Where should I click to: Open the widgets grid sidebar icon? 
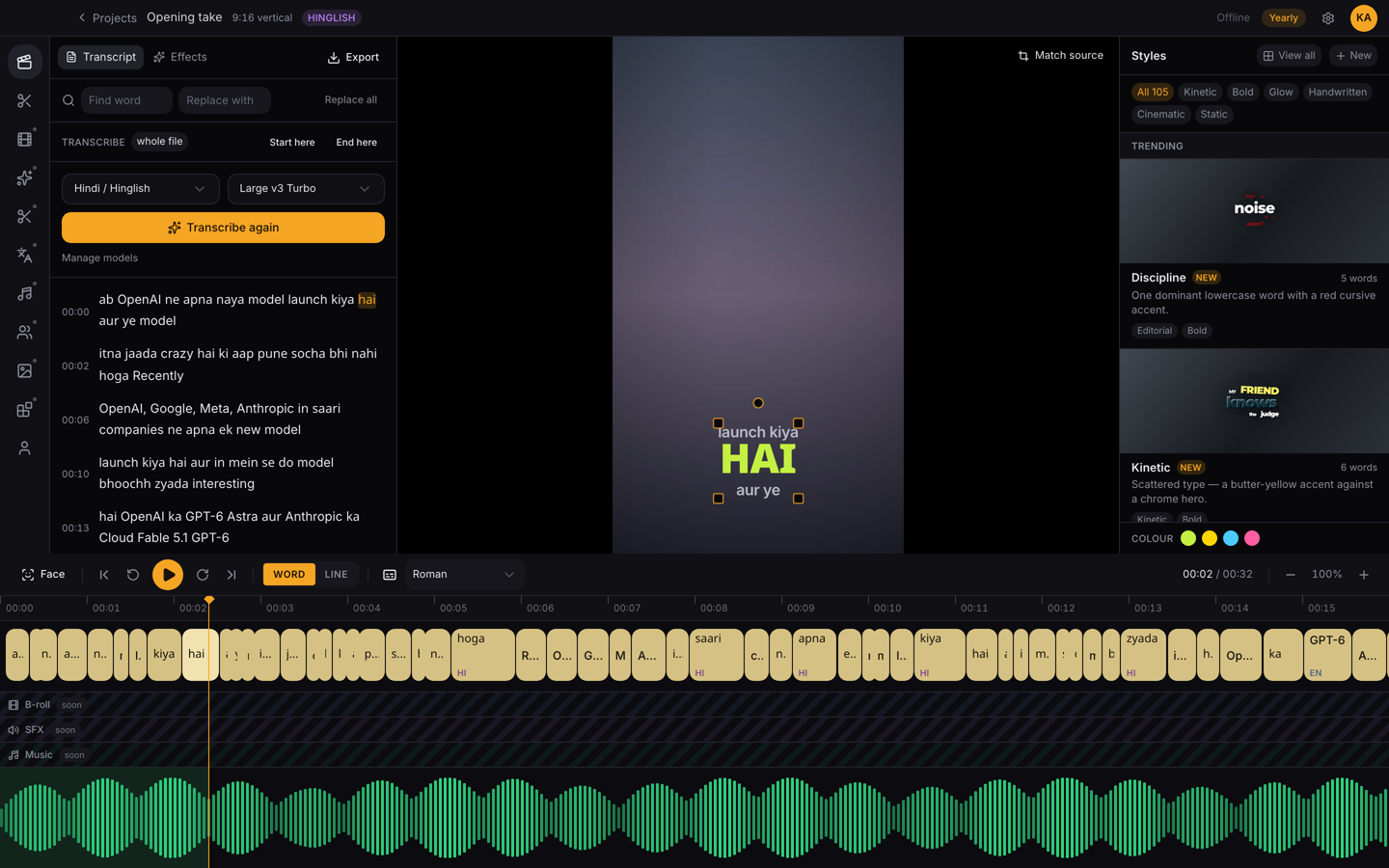click(x=24, y=409)
